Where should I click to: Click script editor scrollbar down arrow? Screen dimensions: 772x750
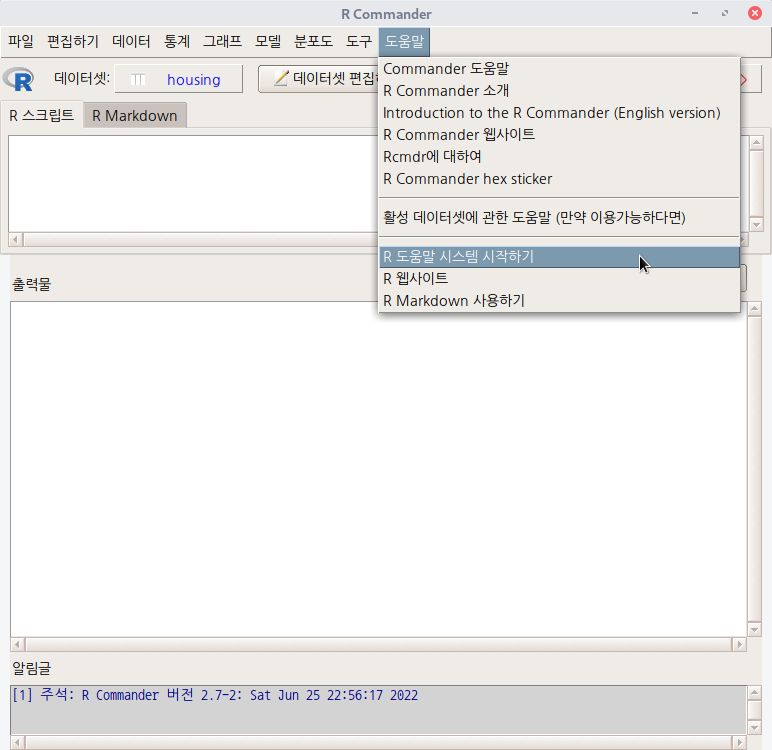[756, 225]
